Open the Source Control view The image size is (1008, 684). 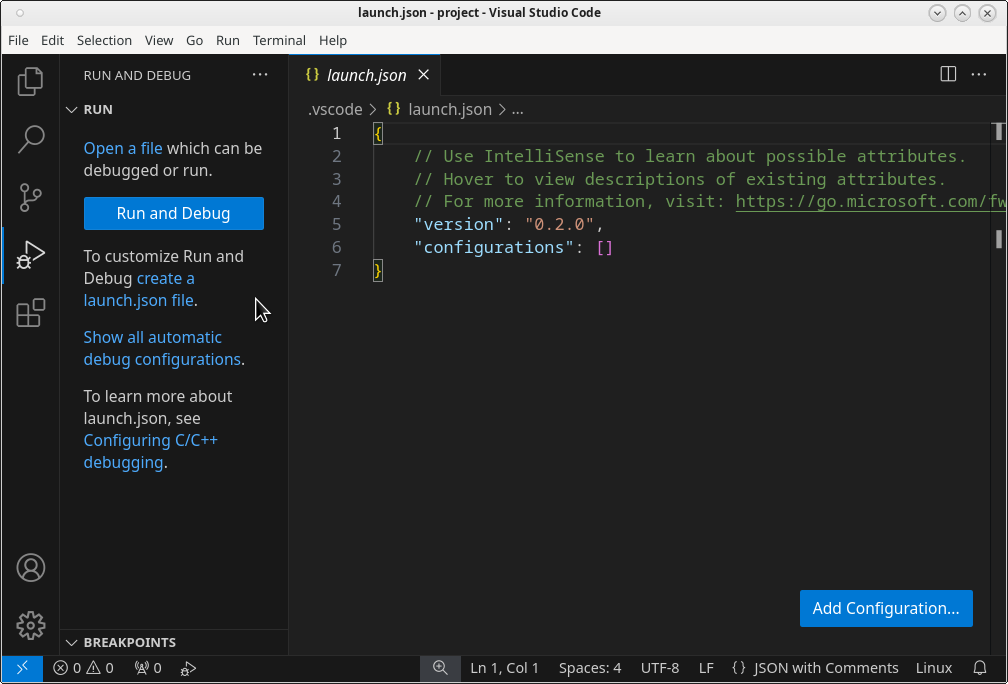point(31,197)
